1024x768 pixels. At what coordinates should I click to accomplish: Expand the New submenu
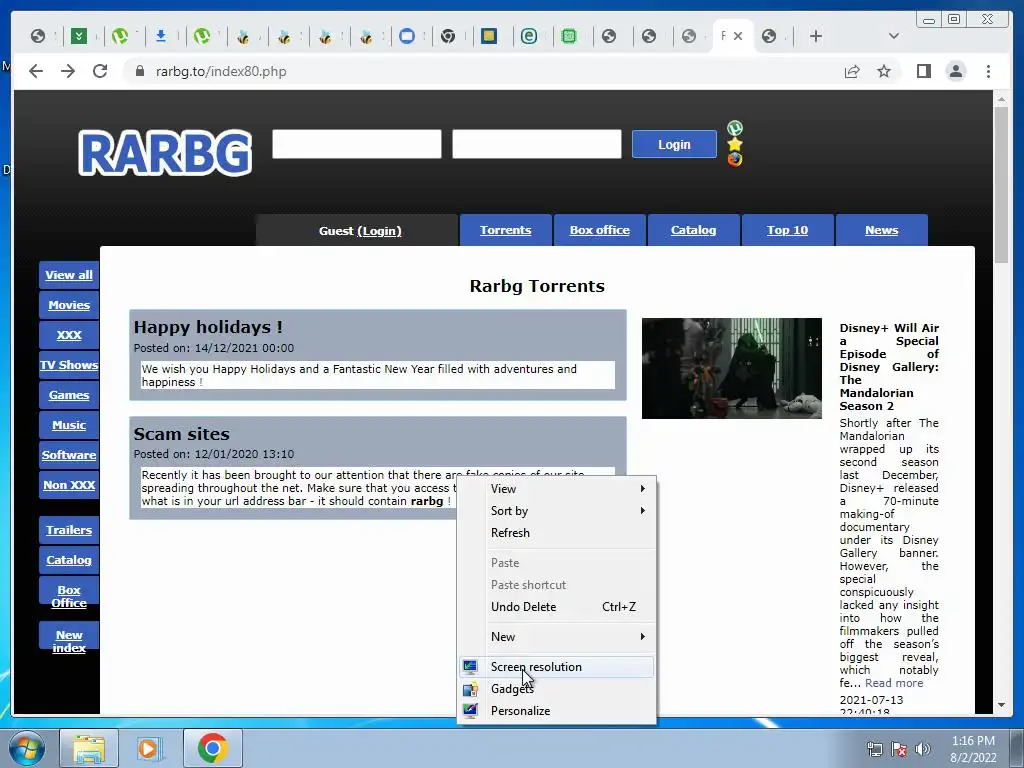[556, 637]
